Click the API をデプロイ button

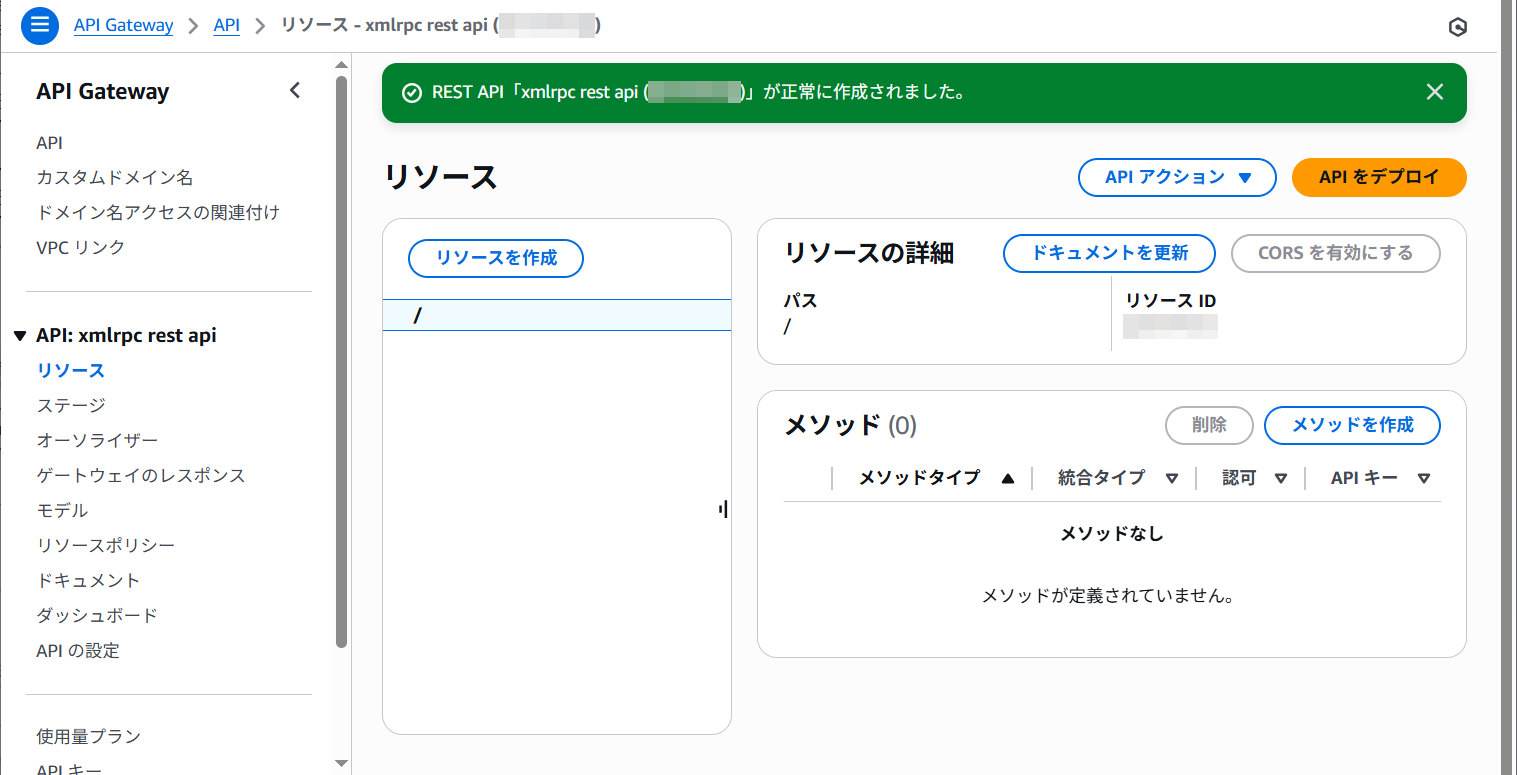click(x=1378, y=177)
